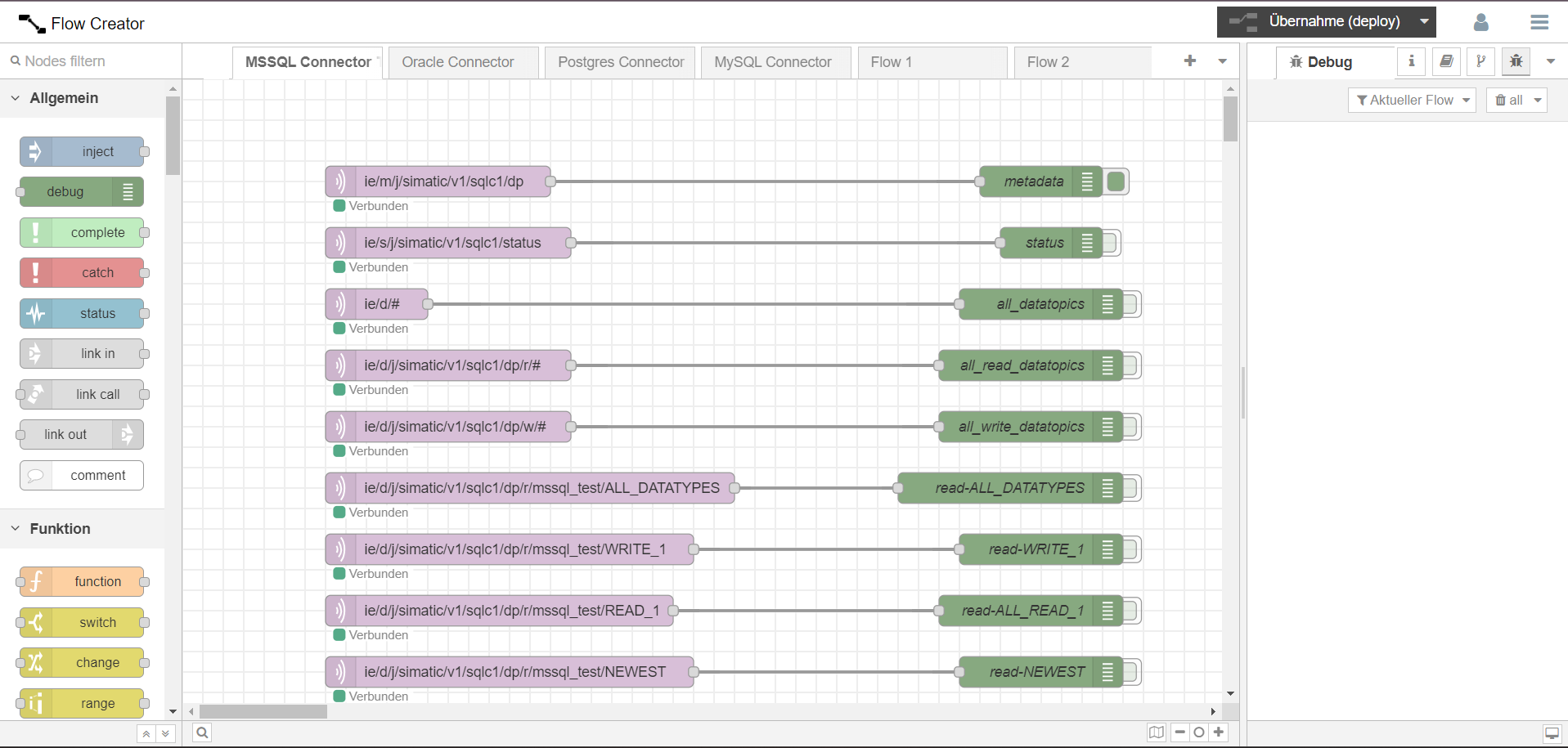Enable the read-NEWEST debug node output

(1131, 672)
